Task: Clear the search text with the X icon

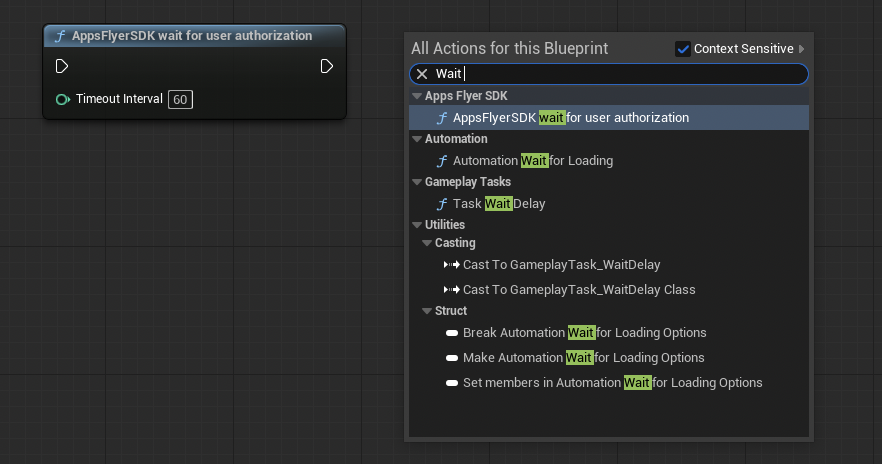Action: click(x=422, y=74)
